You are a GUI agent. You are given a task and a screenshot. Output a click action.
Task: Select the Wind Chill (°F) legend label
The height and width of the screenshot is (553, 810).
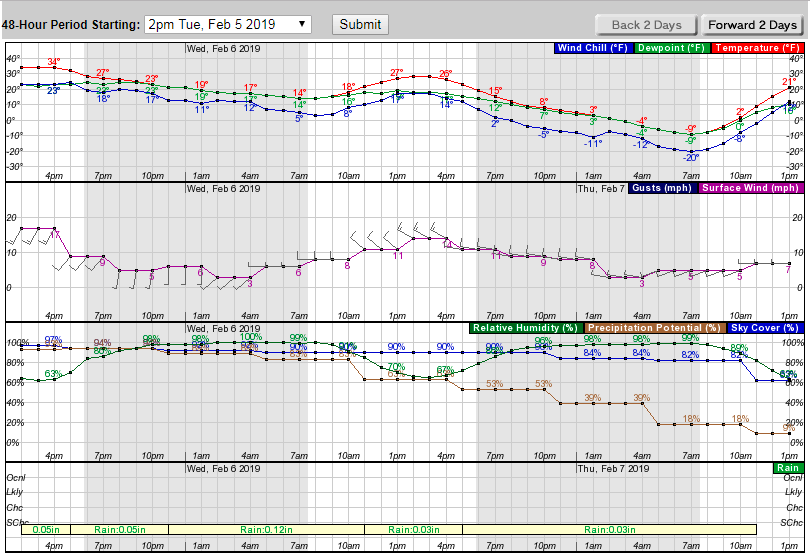point(592,48)
